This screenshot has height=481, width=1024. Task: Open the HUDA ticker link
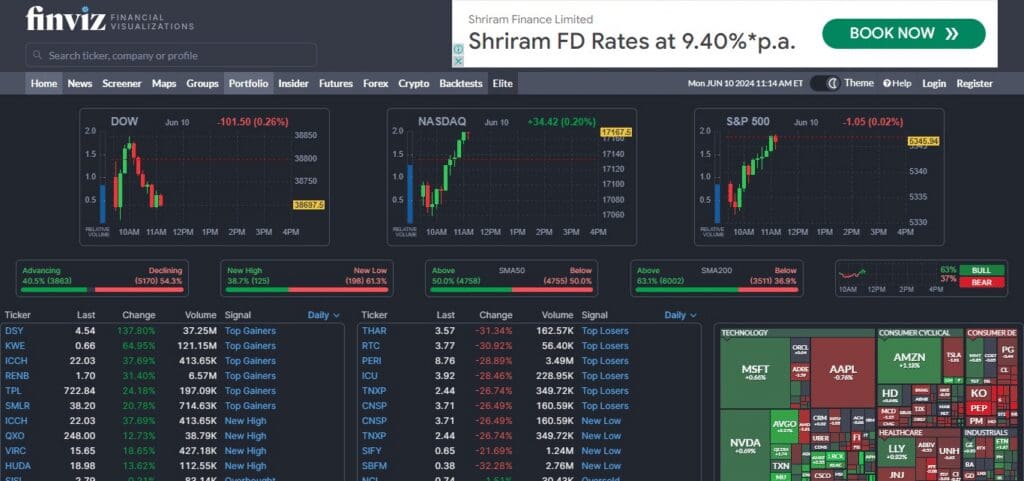(x=17, y=466)
